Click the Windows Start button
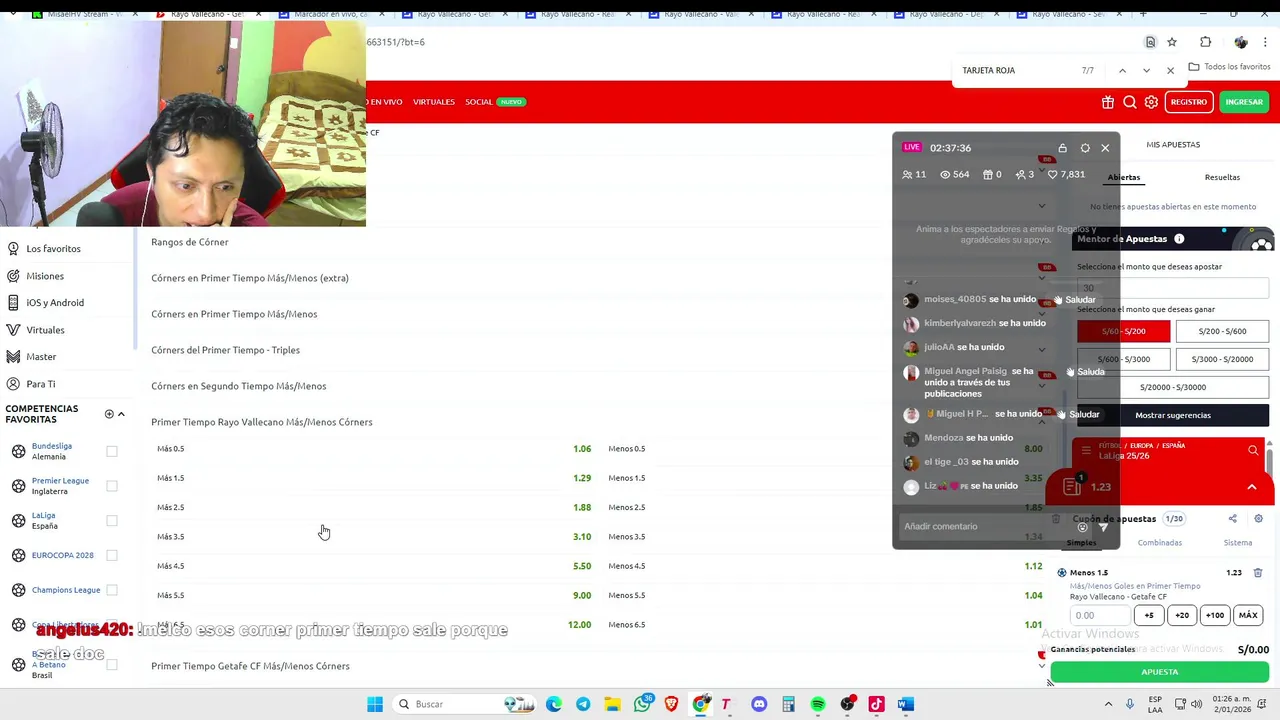The image size is (1280, 720). click(375, 704)
